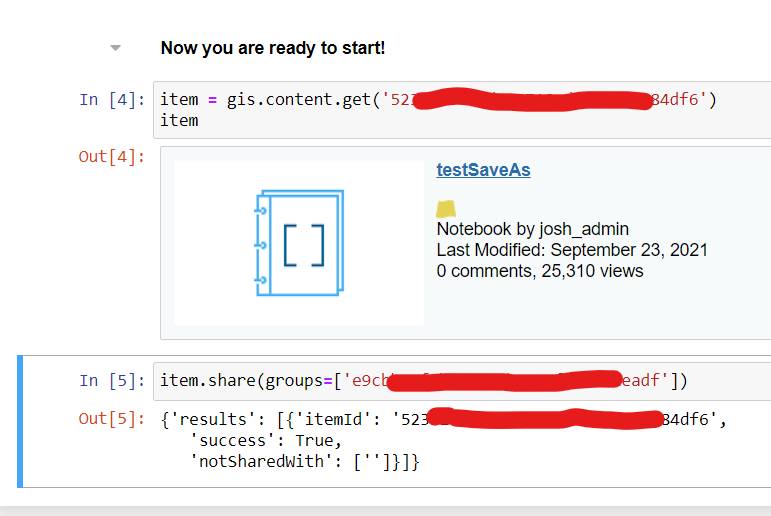
Task: Select cell 5 via its In [5] prompt
Action: click(x=112, y=381)
